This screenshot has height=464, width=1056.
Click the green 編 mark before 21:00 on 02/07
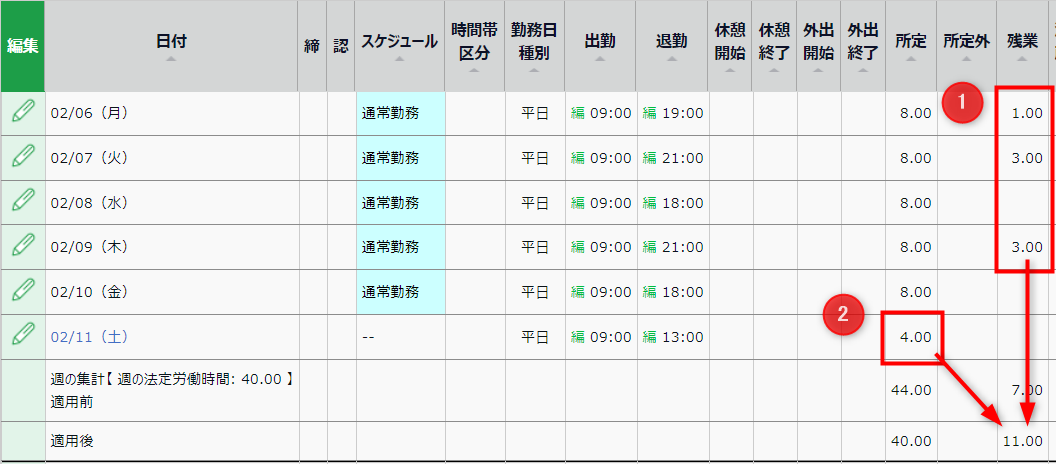click(649, 158)
